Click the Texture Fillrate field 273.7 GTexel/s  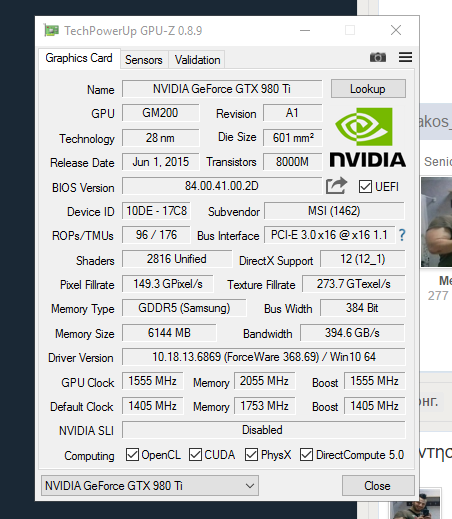[x=354, y=284]
